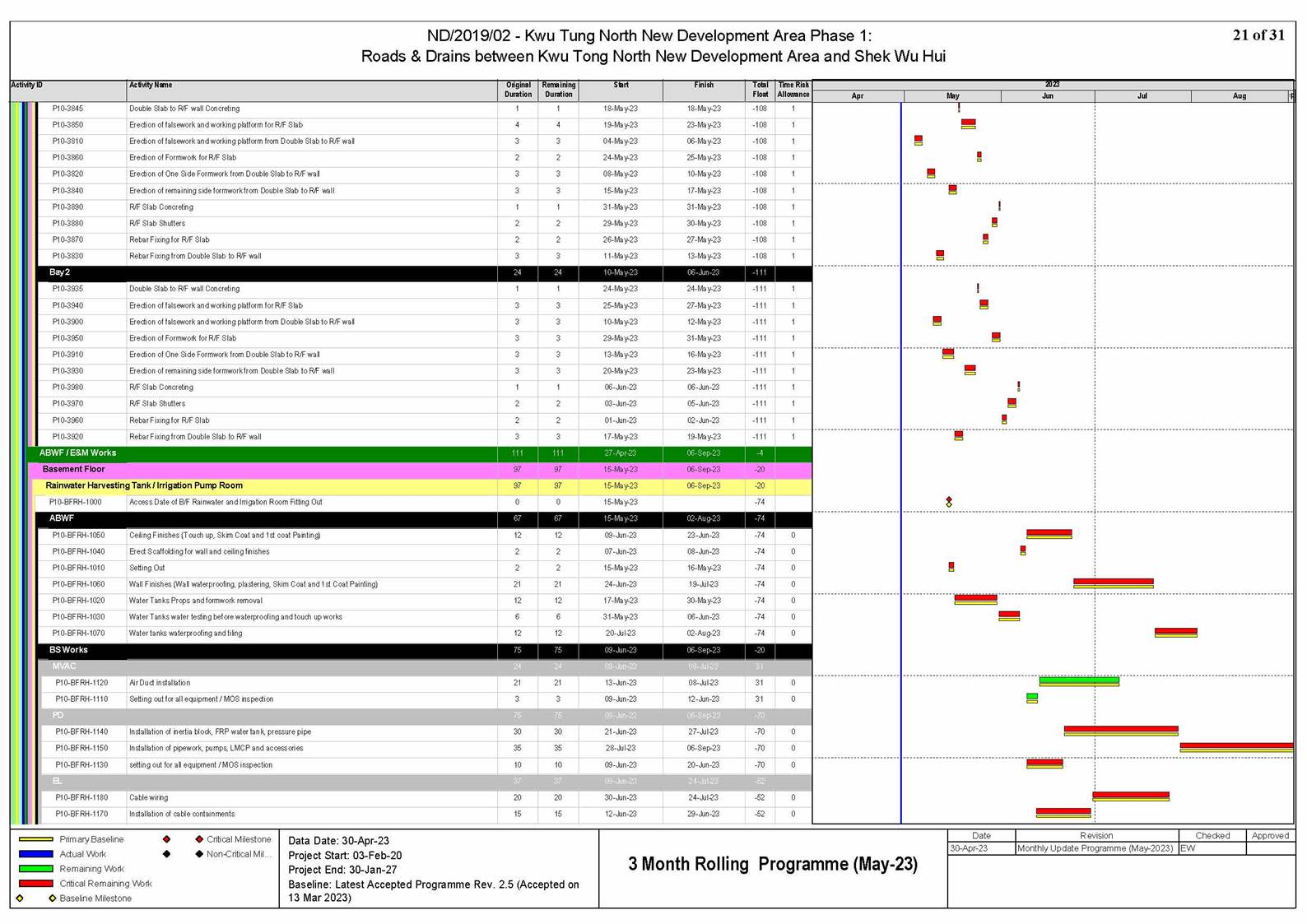The width and height of the screenshot is (1307, 924).
Task: Select the Original Duration column header
Action: [x=518, y=90]
